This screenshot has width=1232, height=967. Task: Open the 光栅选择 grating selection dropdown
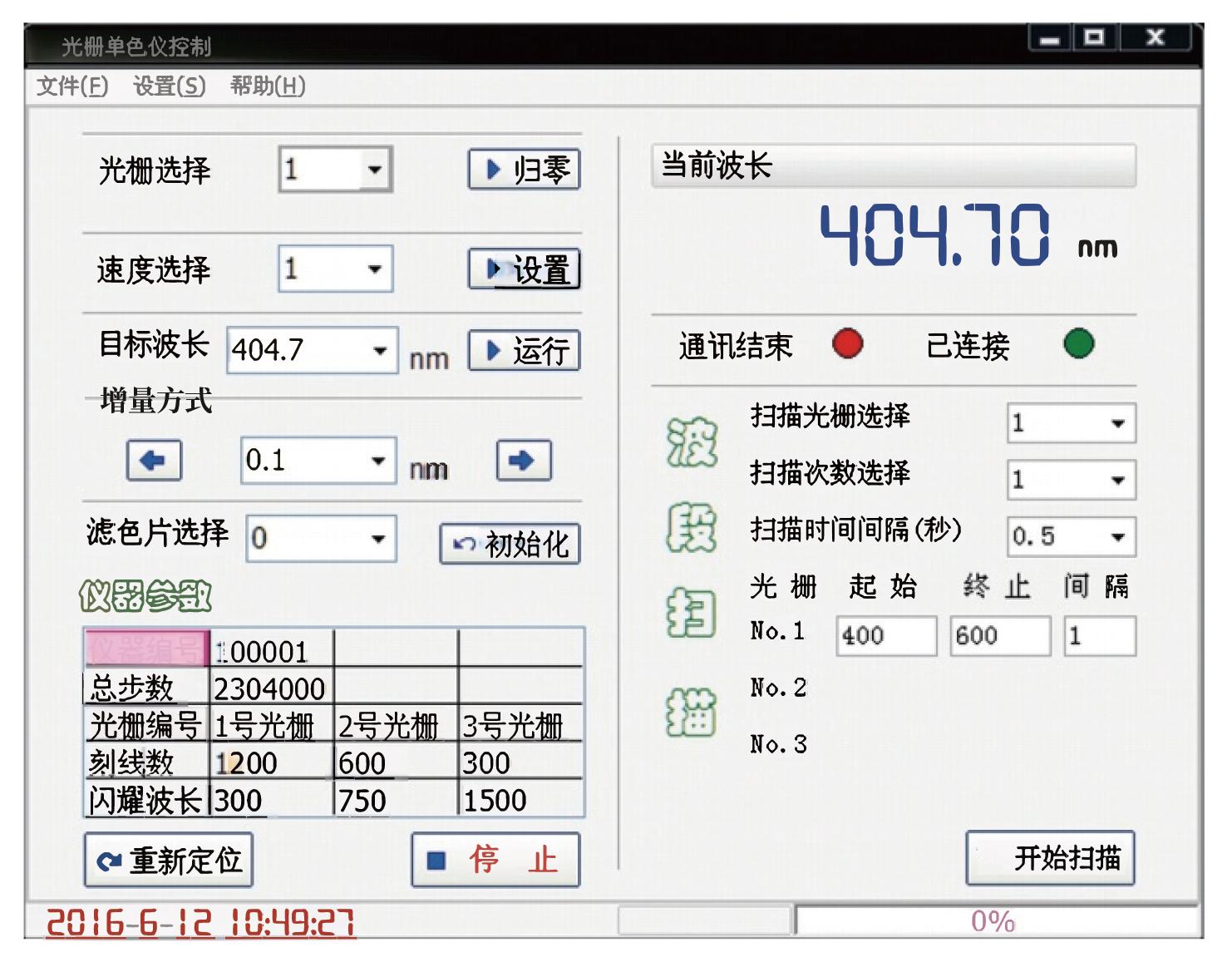point(376,170)
